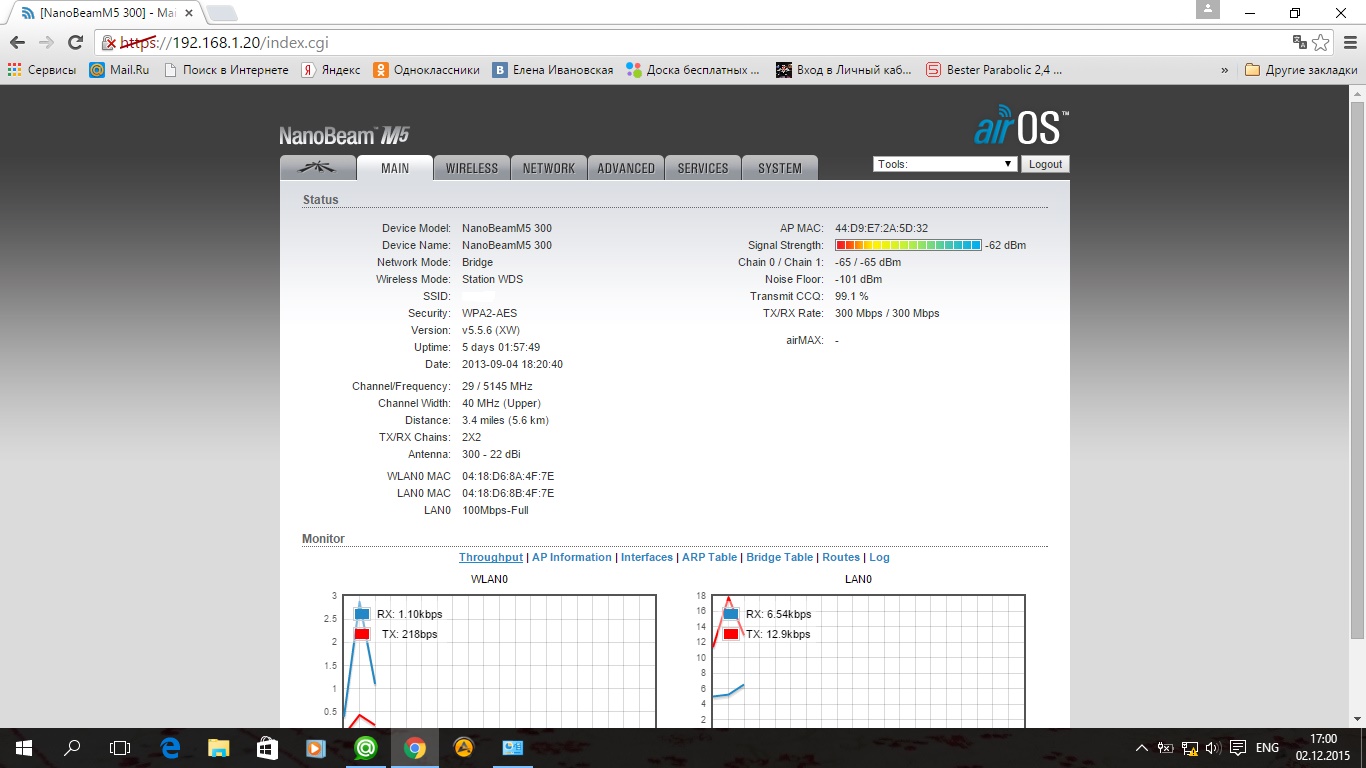This screenshot has height=768, width=1366.
Task: Open Throughput monitor link
Action: [x=491, y=557]
